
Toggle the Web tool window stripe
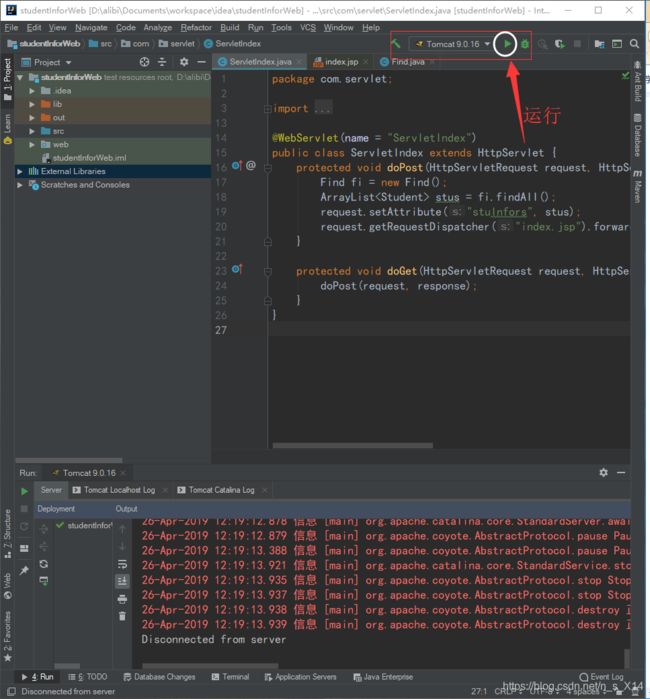click(x=7, y=586)
